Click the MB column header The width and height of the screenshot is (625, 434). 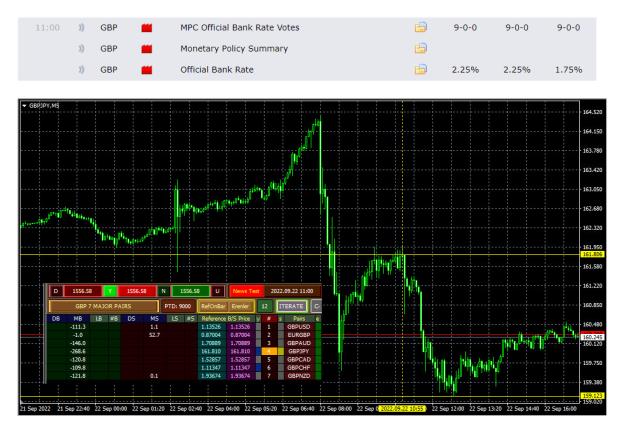tap(78, 318)
